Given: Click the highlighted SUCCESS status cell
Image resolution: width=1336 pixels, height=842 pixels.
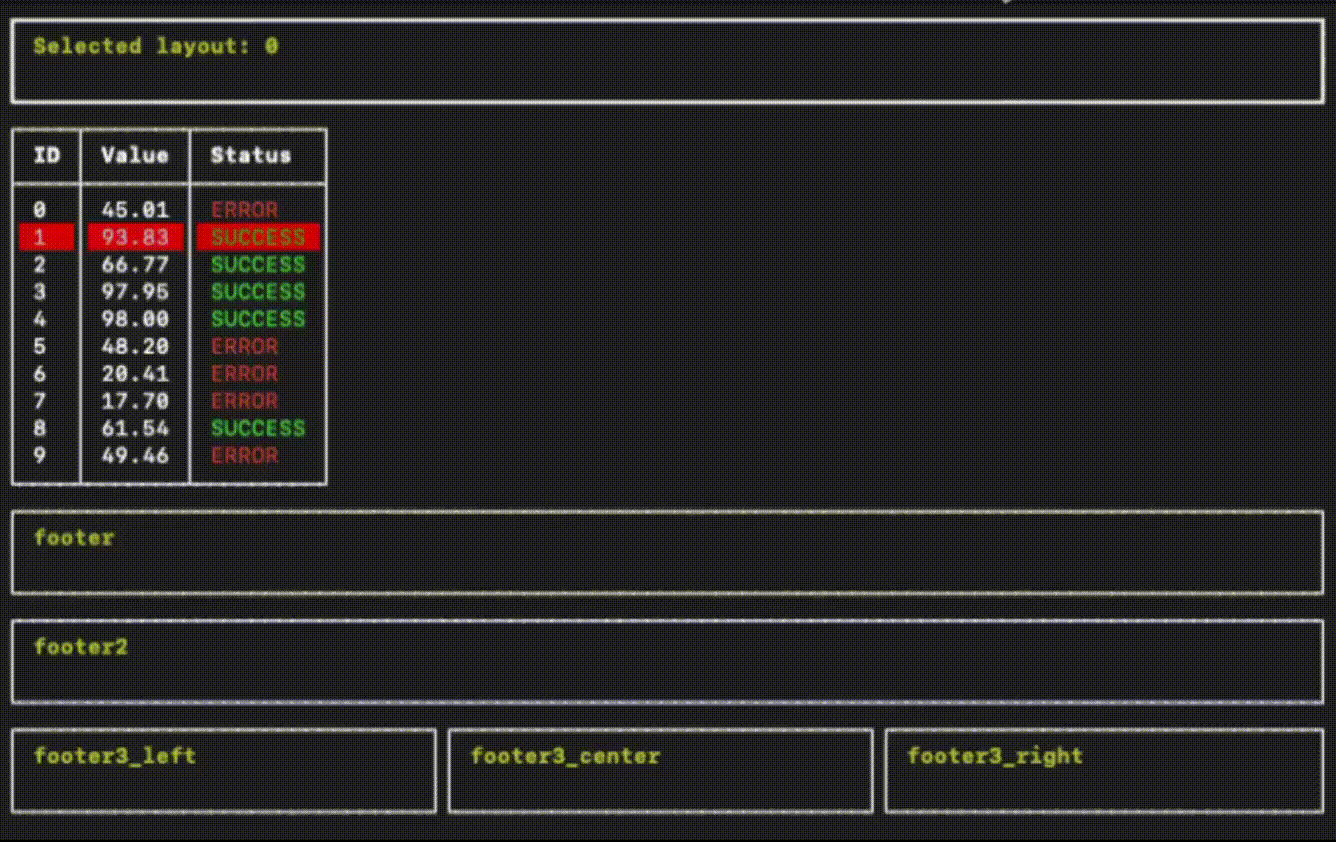Looking at the screenshot, I should coord(257,237).
